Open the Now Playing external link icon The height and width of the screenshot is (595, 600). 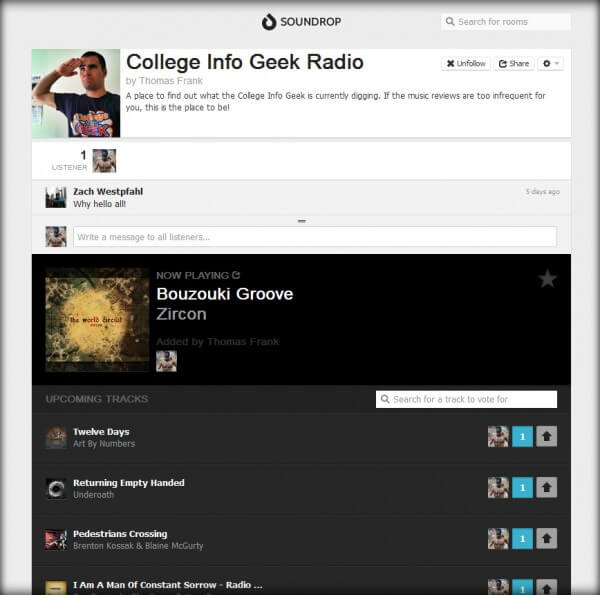(x=236, y=275)
